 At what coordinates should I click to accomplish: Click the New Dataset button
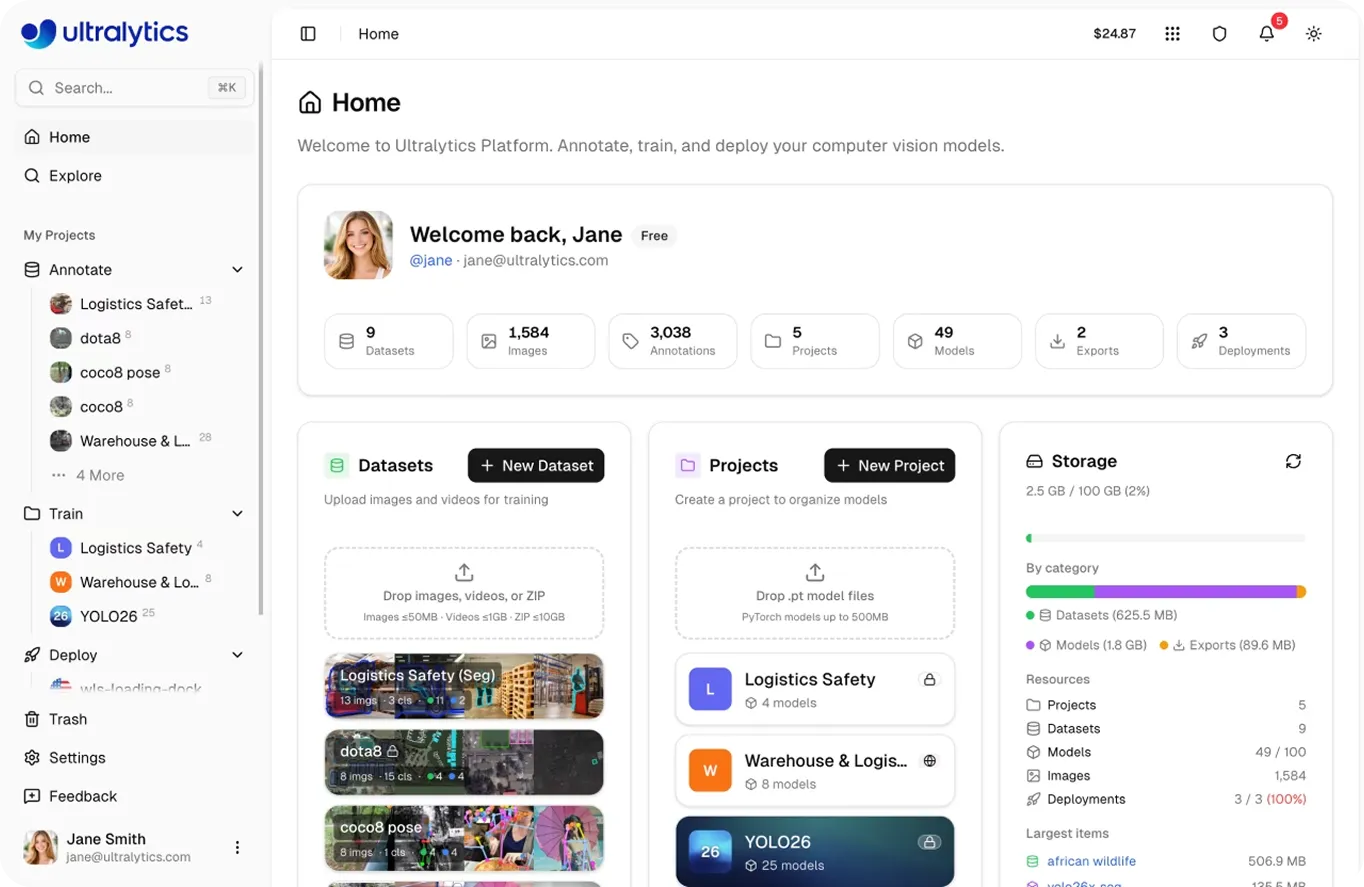pyautogui.click(x=536, y=465)
